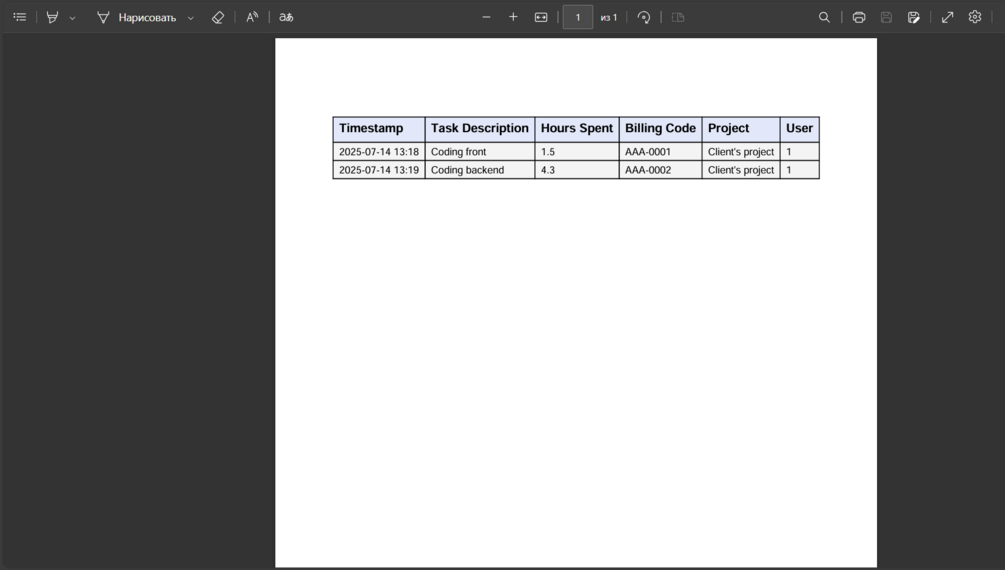Open the table of contents sidebar
The image size is (1005, 570).
click(20, 17)
